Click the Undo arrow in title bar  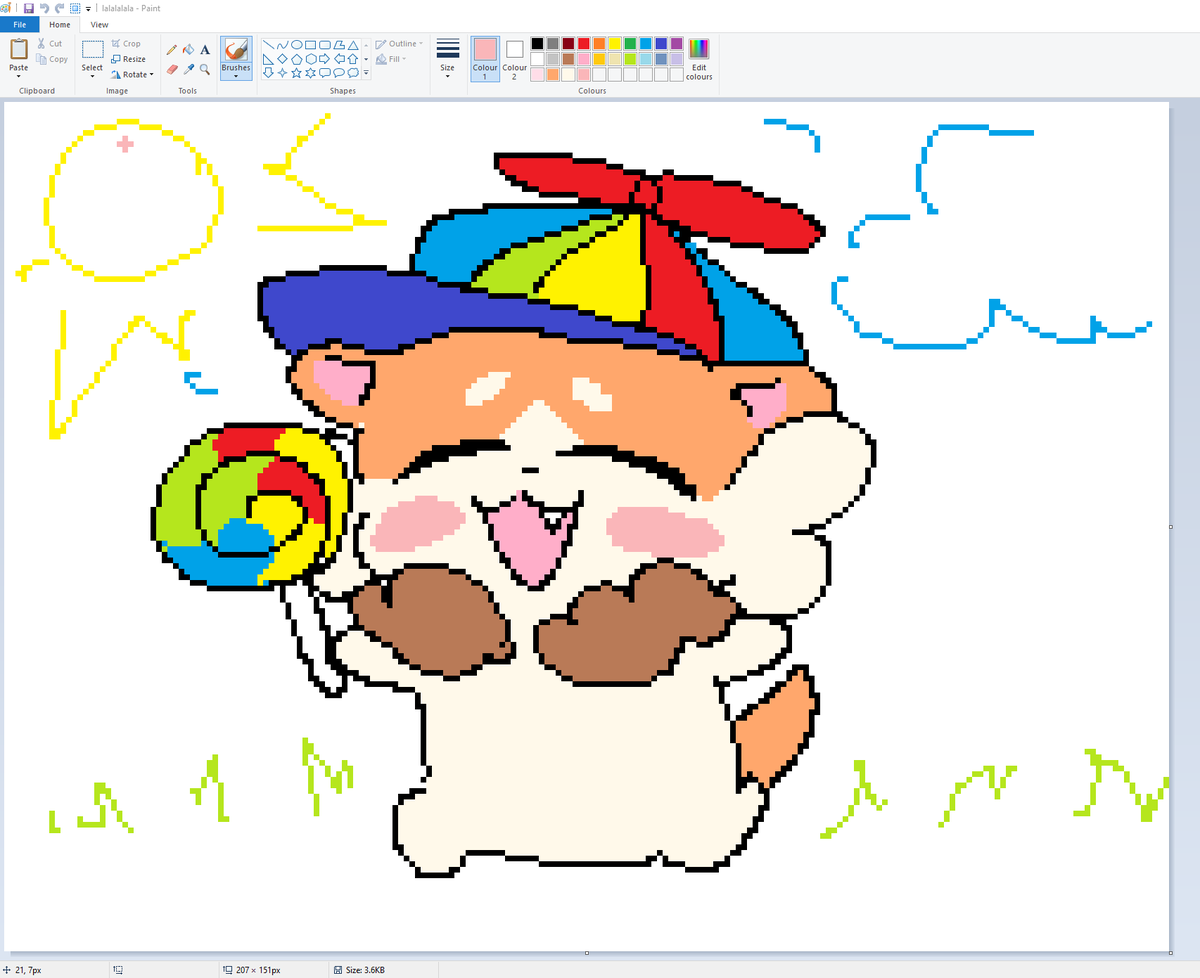[44, 8]
